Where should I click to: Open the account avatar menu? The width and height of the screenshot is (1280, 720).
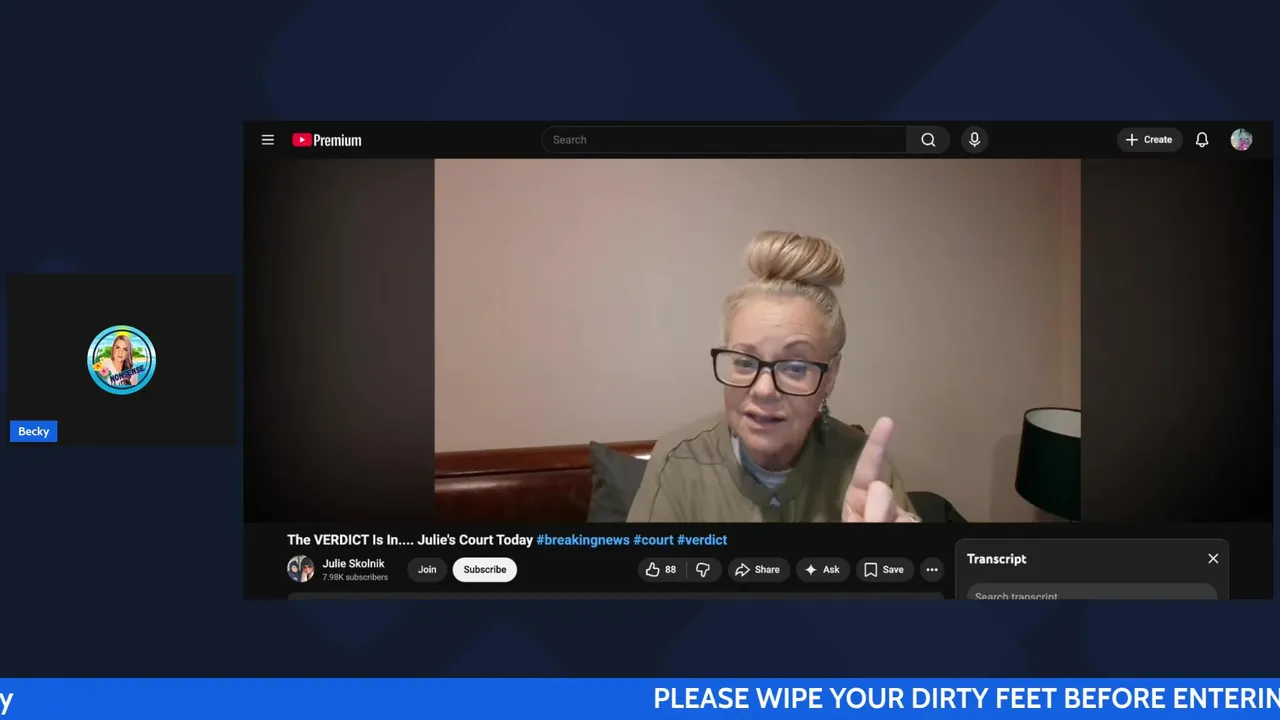coord(1241,140)
